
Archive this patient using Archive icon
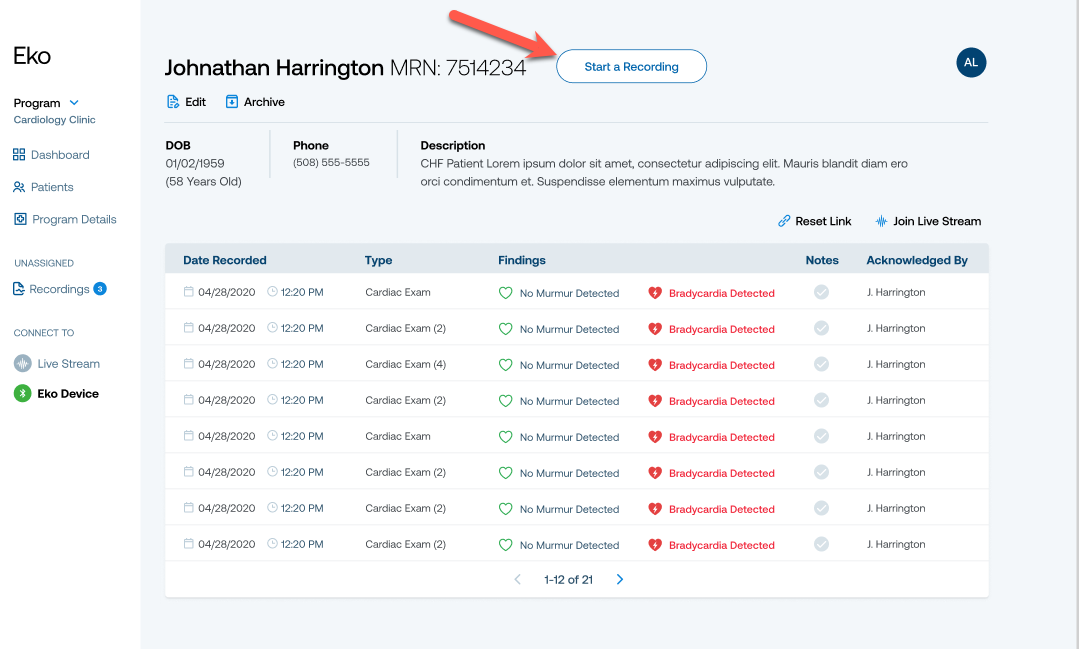coord(232,102)
